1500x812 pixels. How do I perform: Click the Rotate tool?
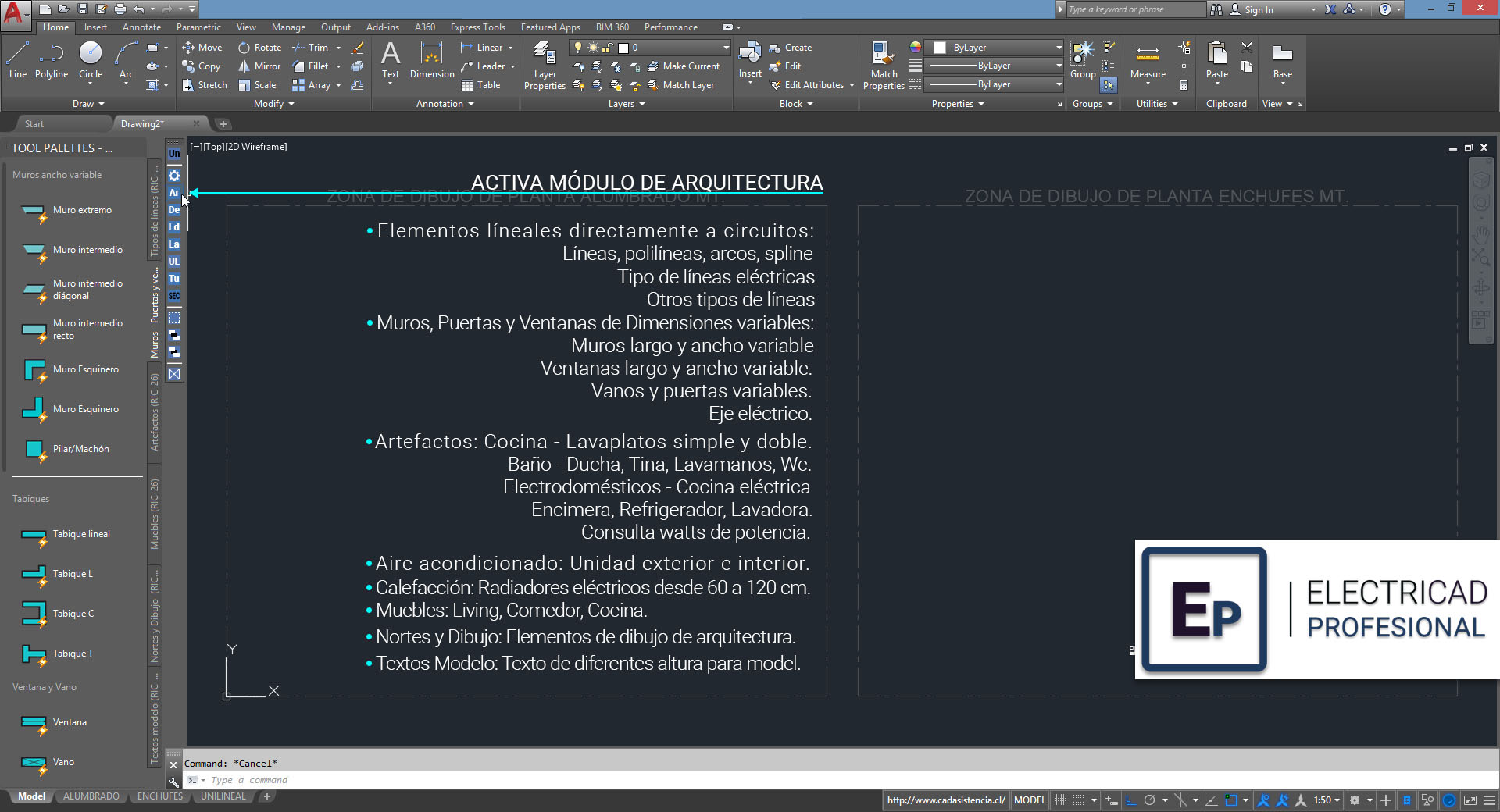pyautogui.click(x=260, y=48)
